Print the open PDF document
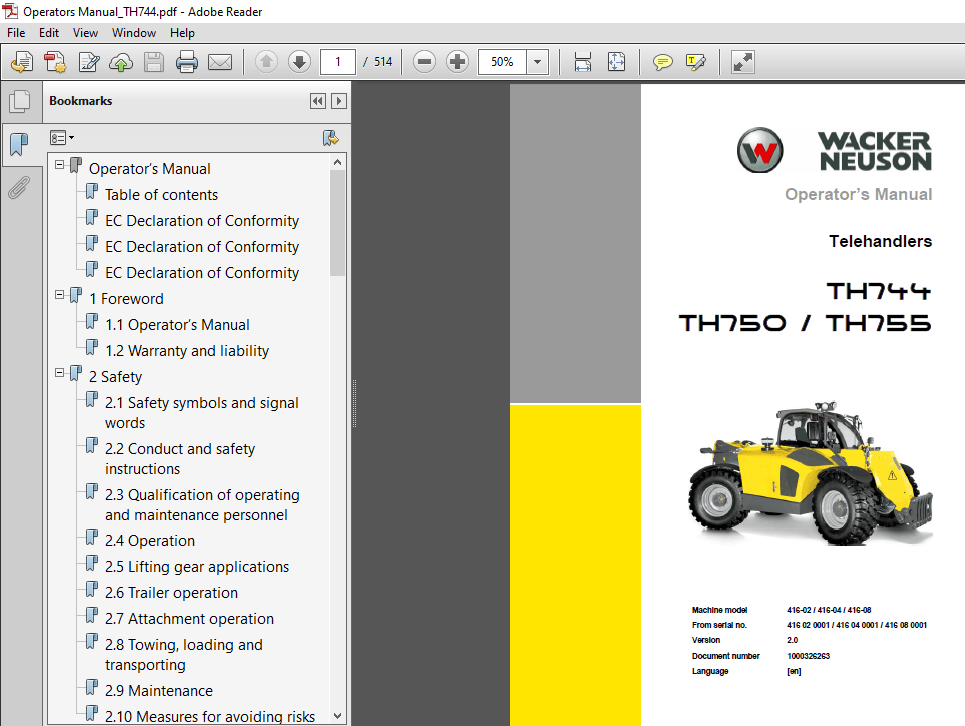This screenshot has width=965, height=726. coord(187,61)
